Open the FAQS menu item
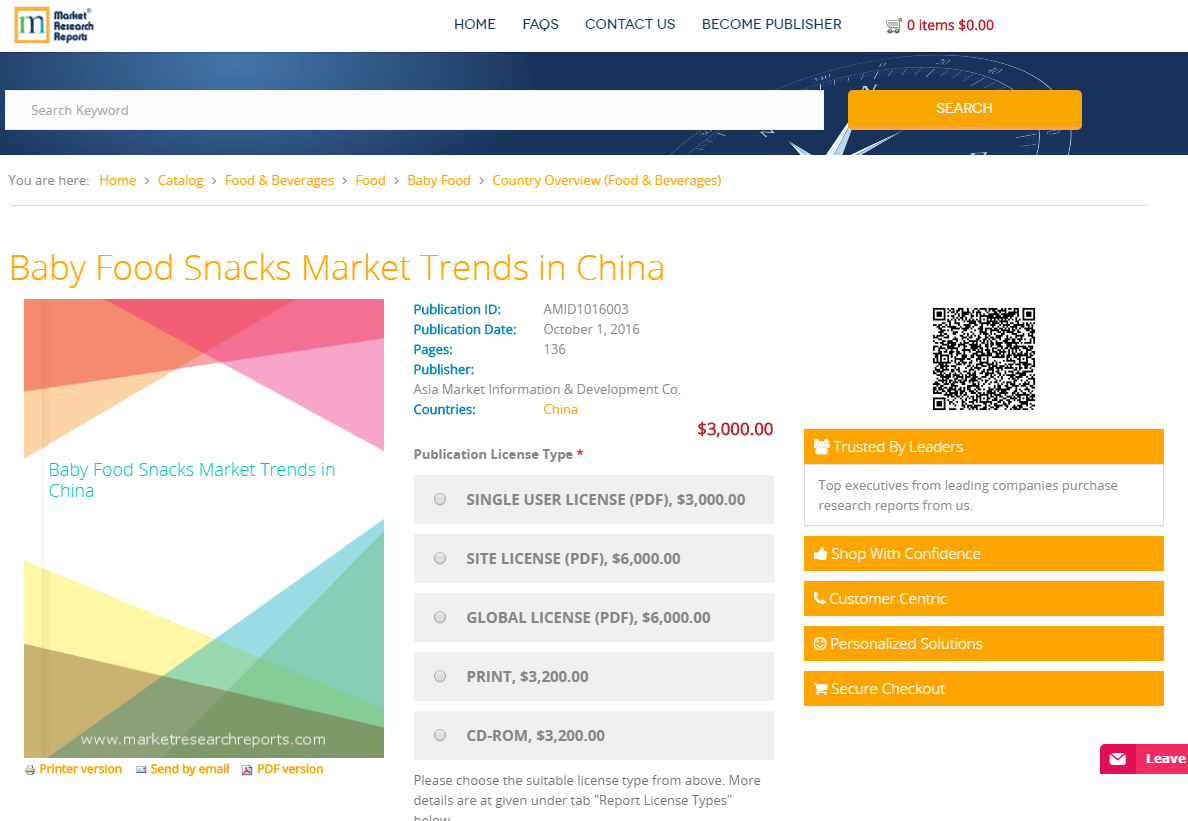The height and width of the screenshot is (821, 1188). click(x=540, y=24)
